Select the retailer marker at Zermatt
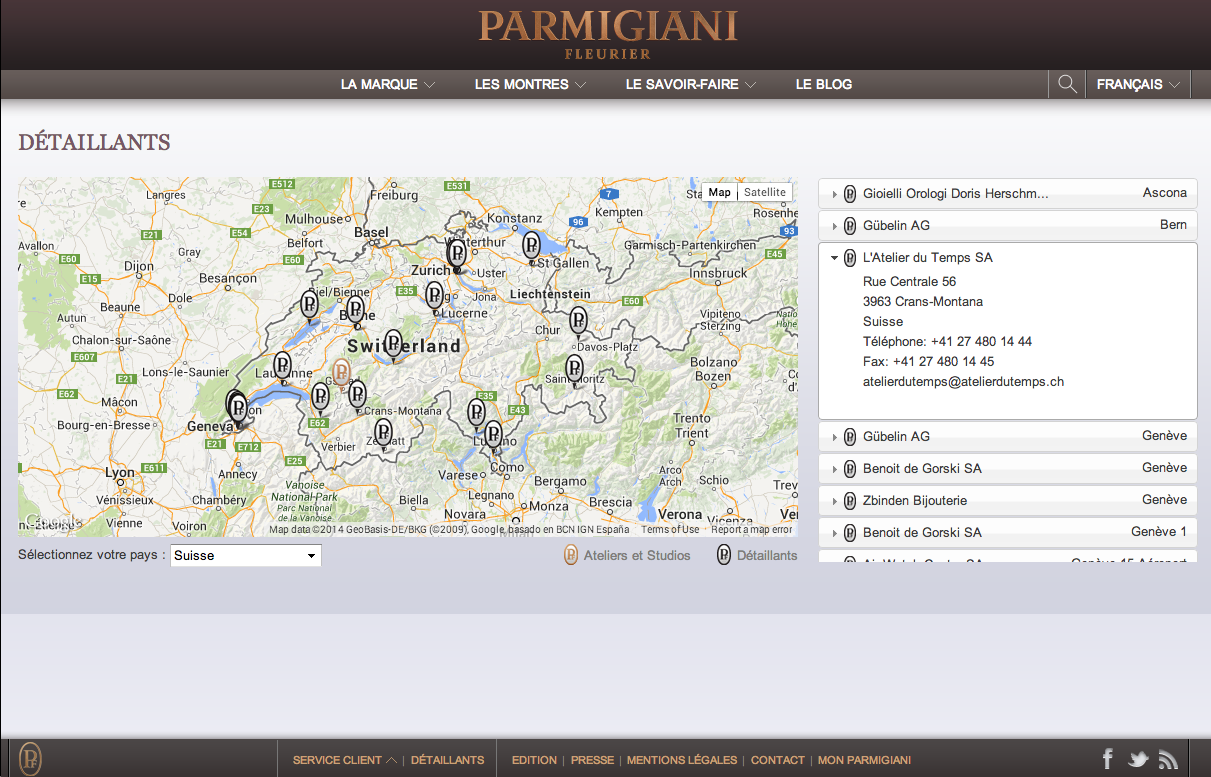1211x777 pixels. click(x=383, y=432)
